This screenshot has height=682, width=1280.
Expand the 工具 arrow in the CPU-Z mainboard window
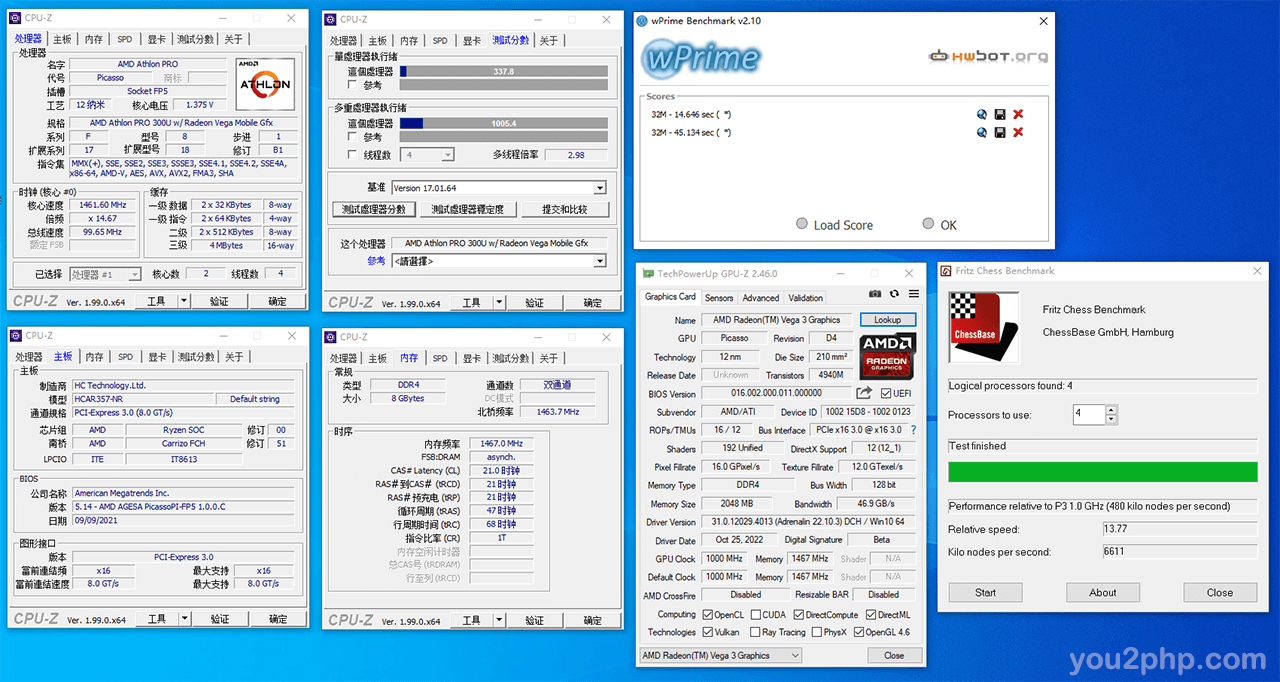(184, 619)
